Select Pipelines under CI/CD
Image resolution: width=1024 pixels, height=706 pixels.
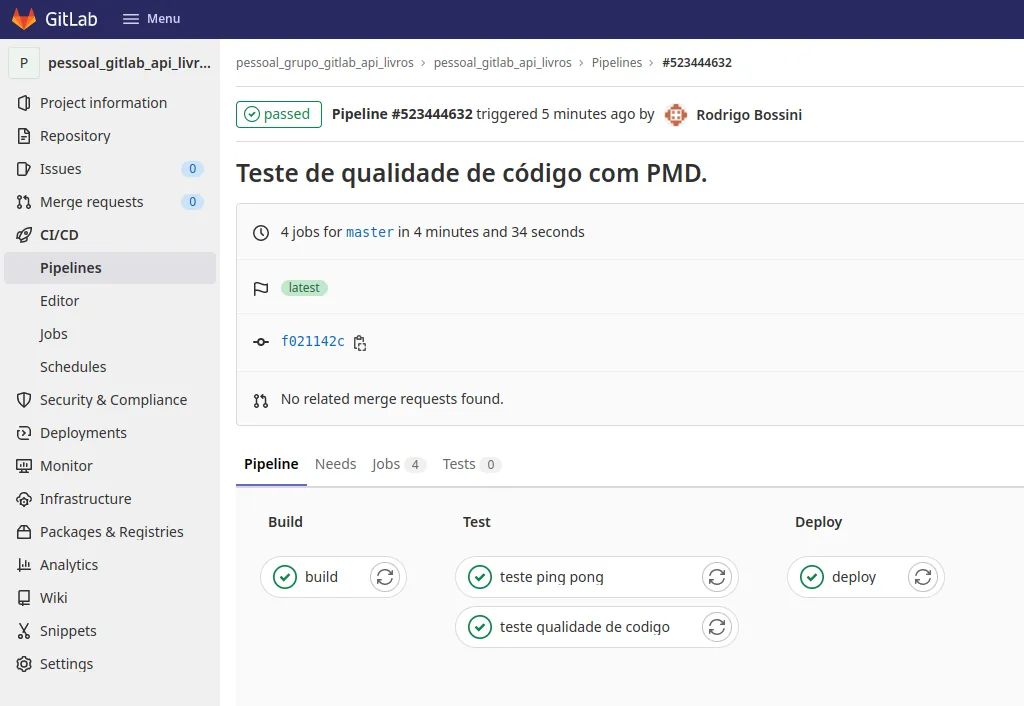point(110,268)
